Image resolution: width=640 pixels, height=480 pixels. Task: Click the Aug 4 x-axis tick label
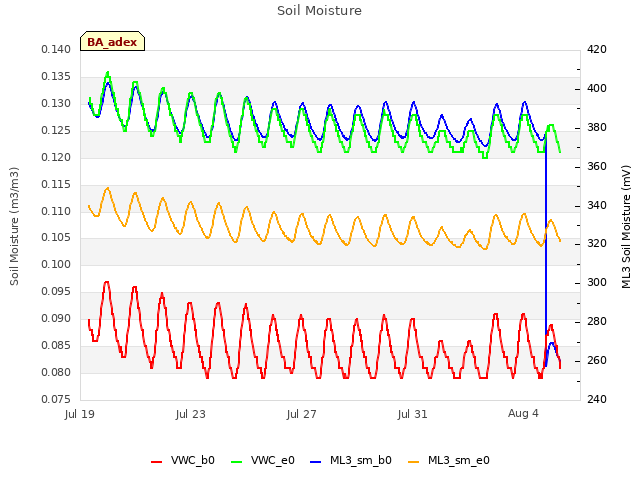pyautogui.click(x=523, y=413)
